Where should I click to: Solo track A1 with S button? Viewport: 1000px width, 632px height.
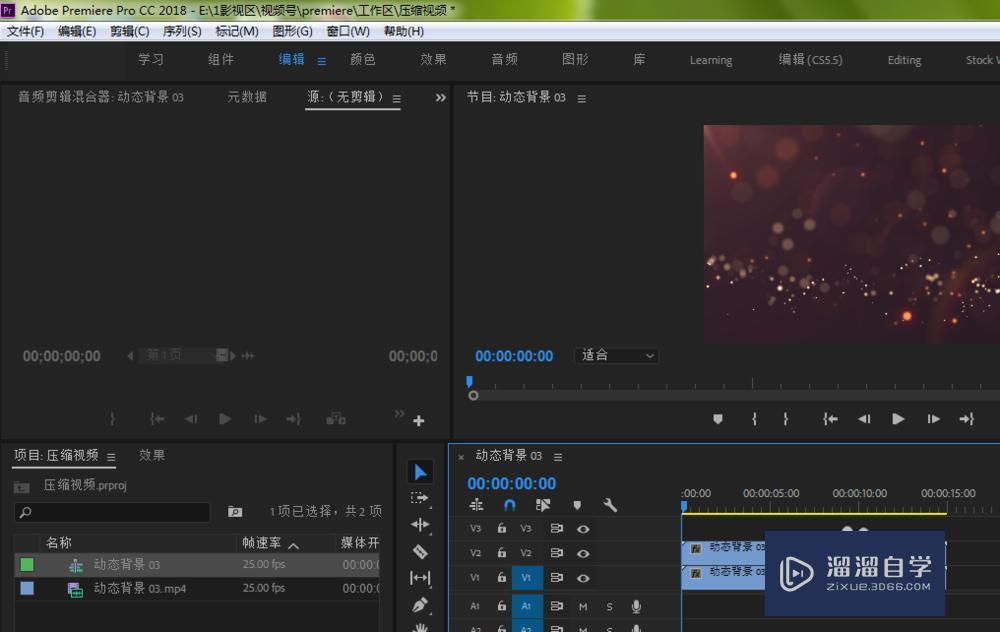coord(609,606)
